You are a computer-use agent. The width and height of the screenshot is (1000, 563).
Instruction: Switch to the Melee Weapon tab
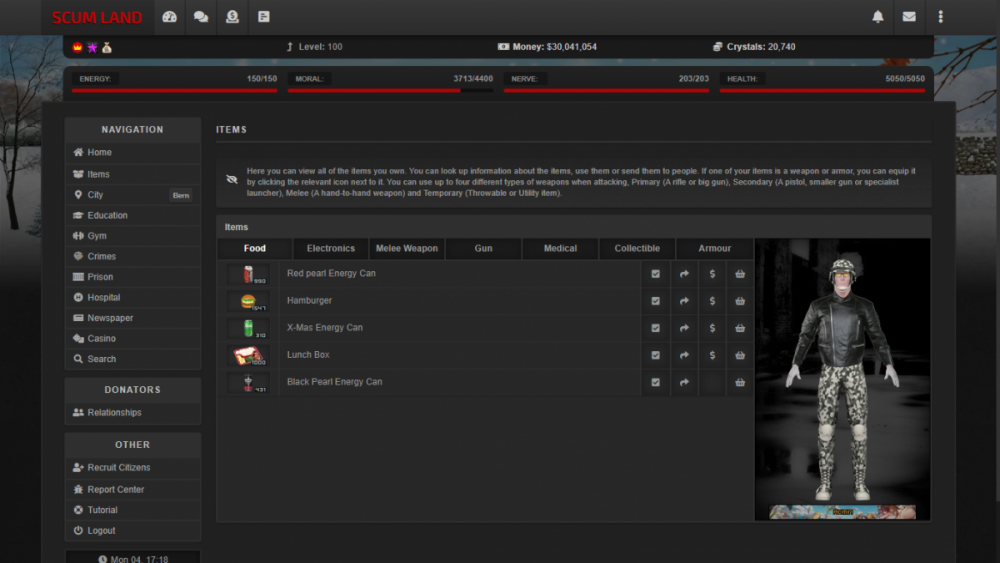click(x=407, y=249)
